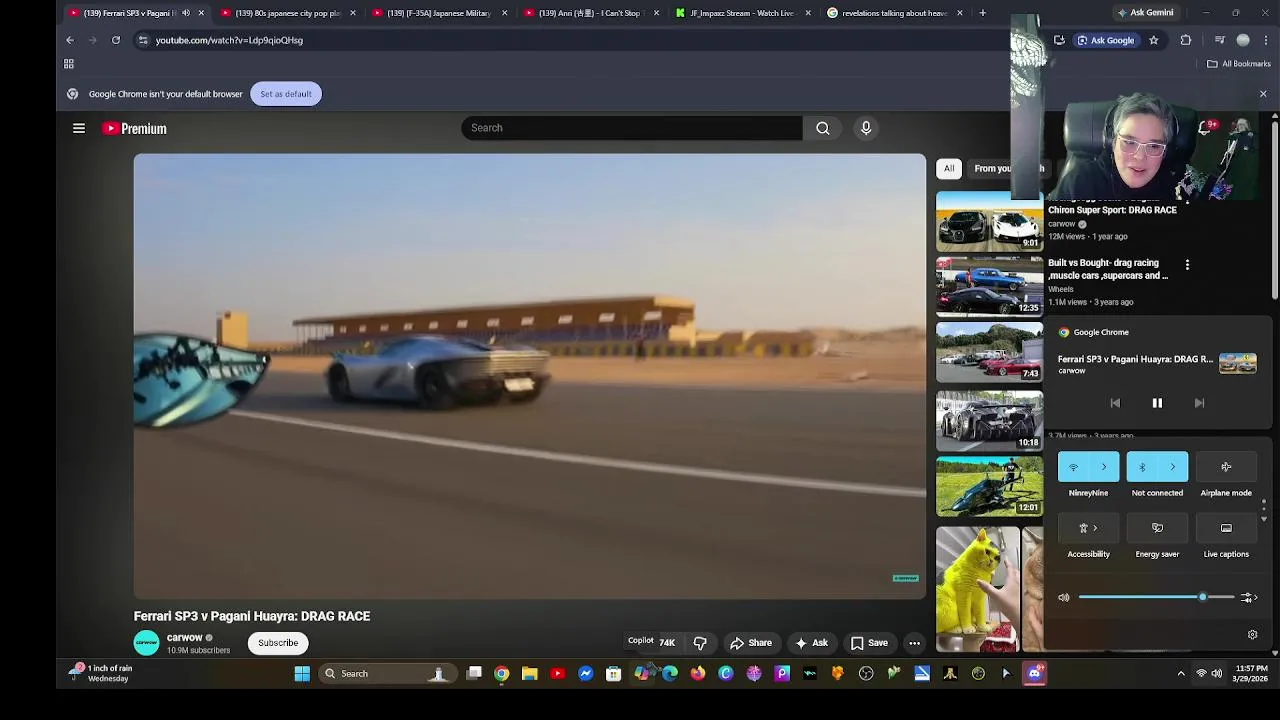This screenshot has height=720, width=1280.
Task: Open the Accessibility quick settings
Action: [x=1088, y=528]
